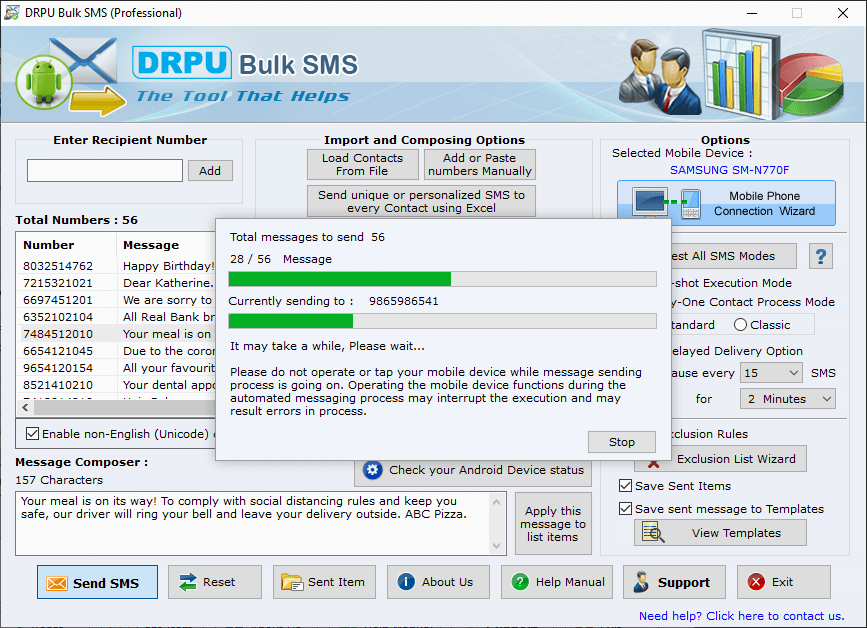Select row with number 6697451201
This screenshot has width=867, height=628.
point(117,300)
